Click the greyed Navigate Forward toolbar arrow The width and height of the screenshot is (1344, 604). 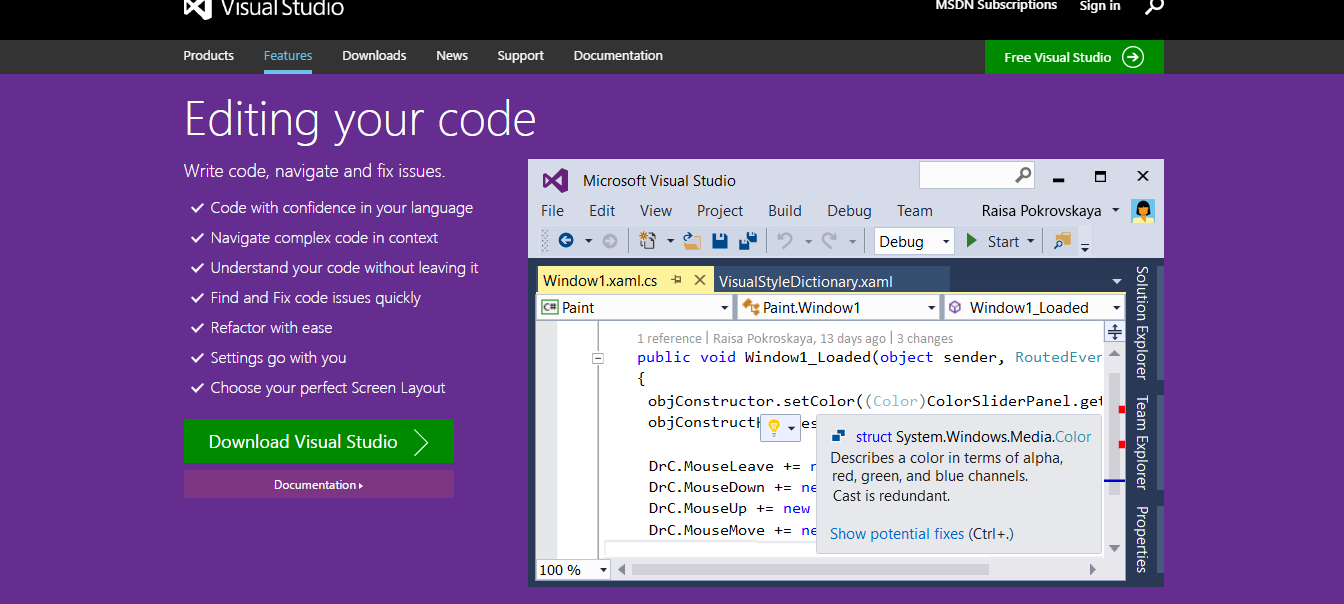[x=610, y=241]
